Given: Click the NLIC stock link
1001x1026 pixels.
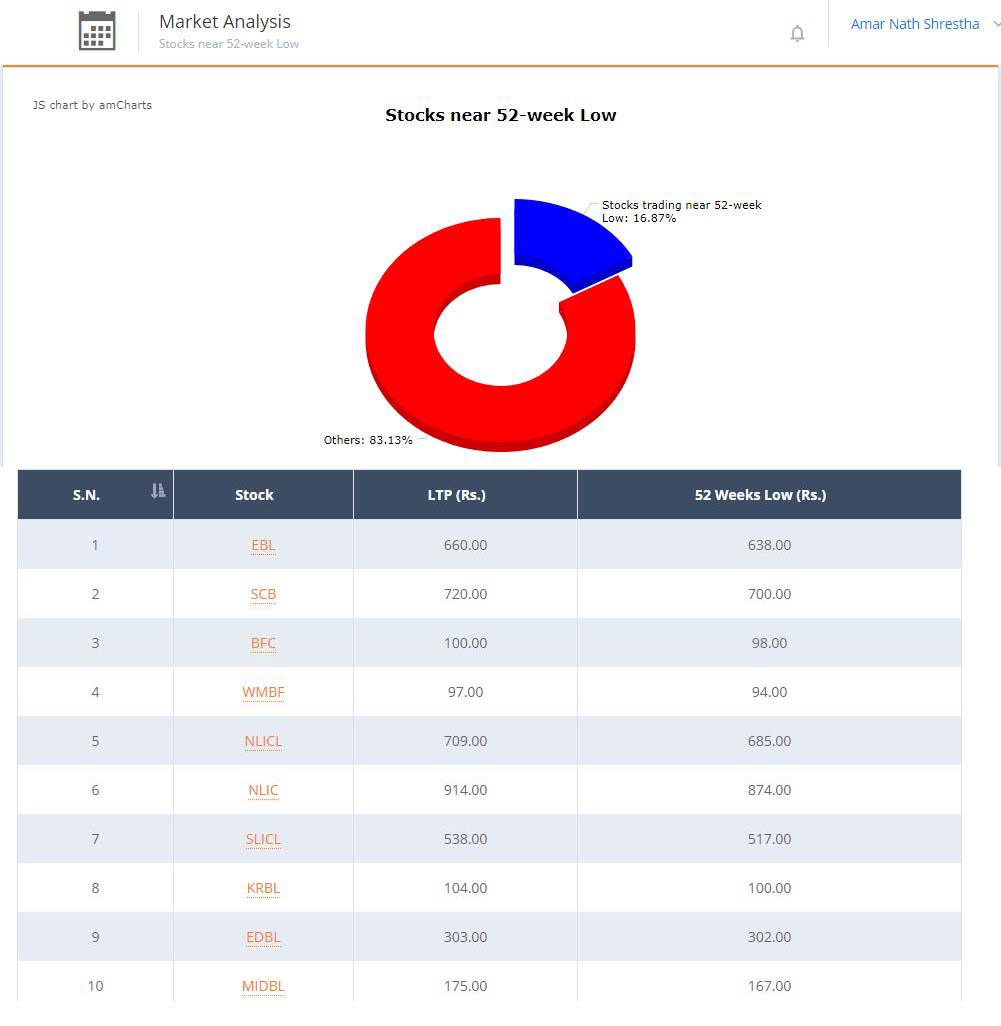Looking at the screenshot, I should click(x=263, y=790).
